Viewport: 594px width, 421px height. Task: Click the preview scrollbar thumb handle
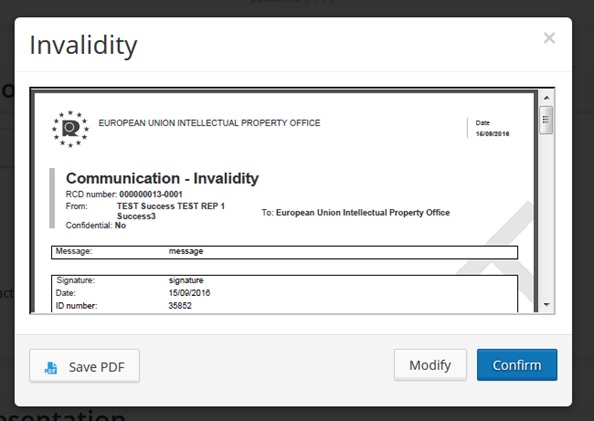click(x=546, y=120)
